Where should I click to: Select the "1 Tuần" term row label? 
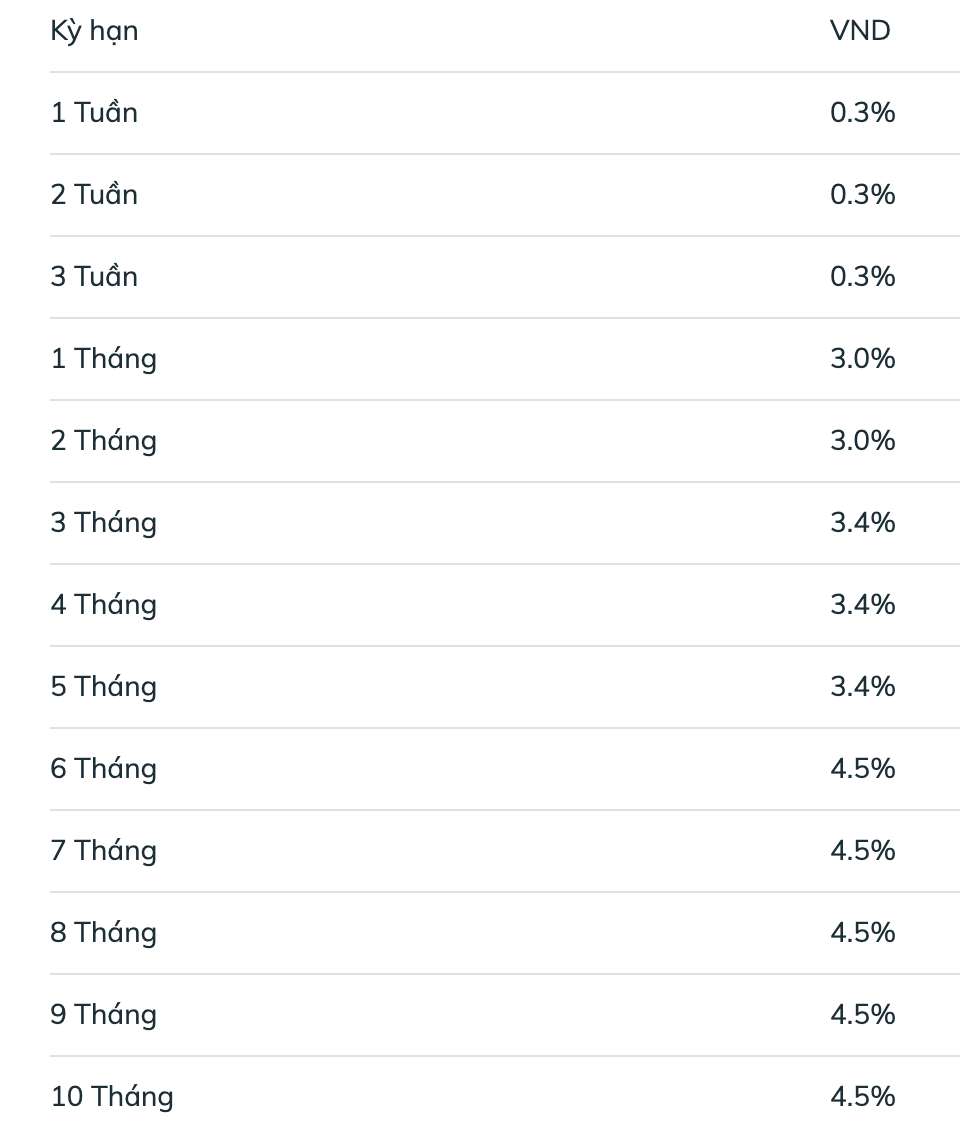coord(94,112)
